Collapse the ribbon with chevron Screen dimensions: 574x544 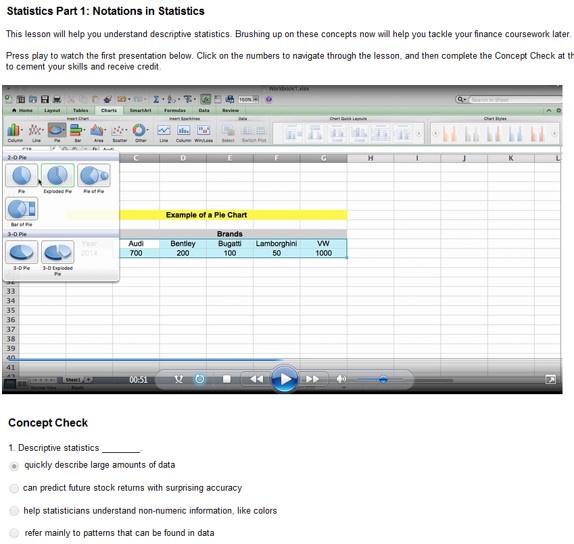pyautogui.click(x=549, y=110)
